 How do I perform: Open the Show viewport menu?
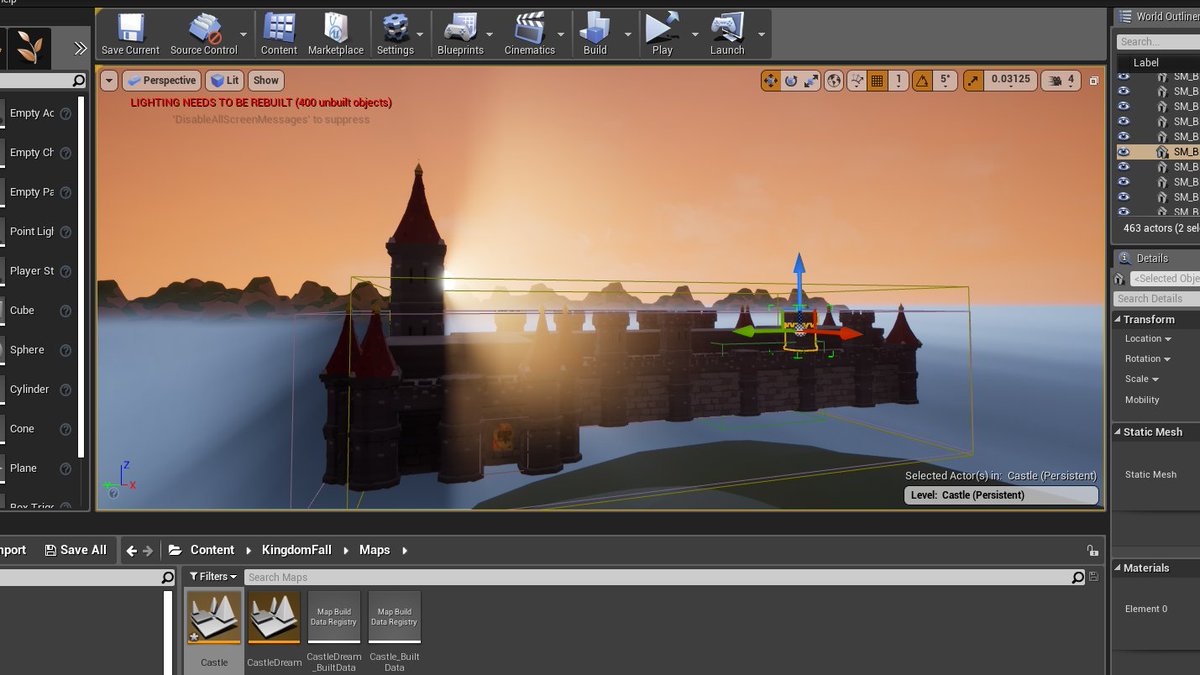point(266,81)
